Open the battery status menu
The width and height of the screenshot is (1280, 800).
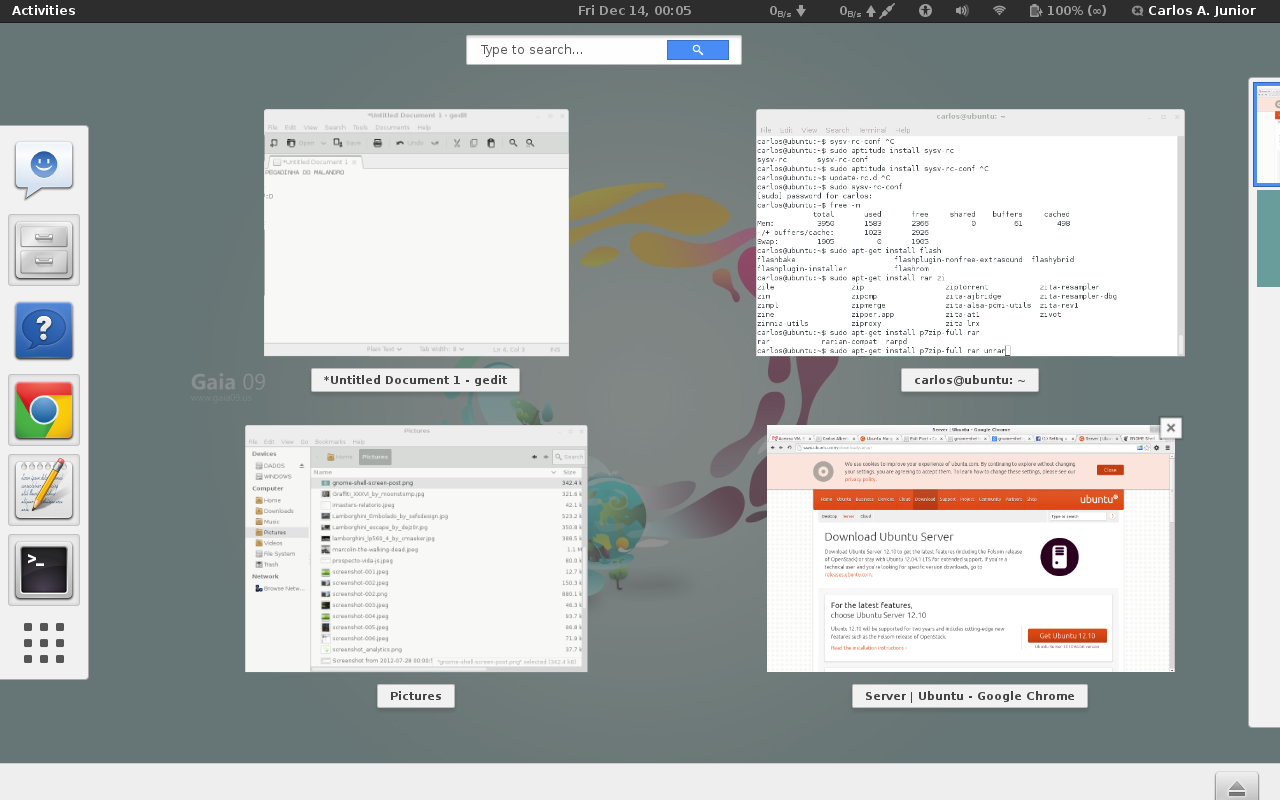pyautogui.click(x=1067, y=11)
